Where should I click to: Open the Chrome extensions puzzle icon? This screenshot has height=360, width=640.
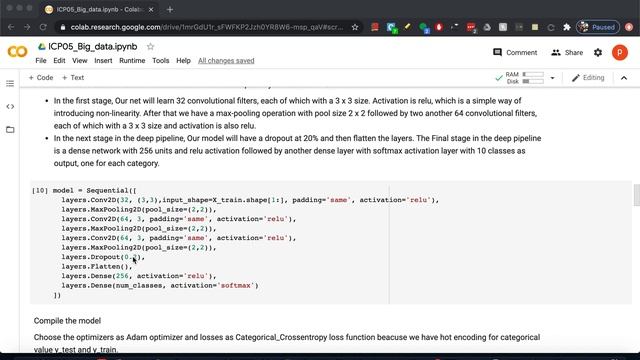[567, 27]
